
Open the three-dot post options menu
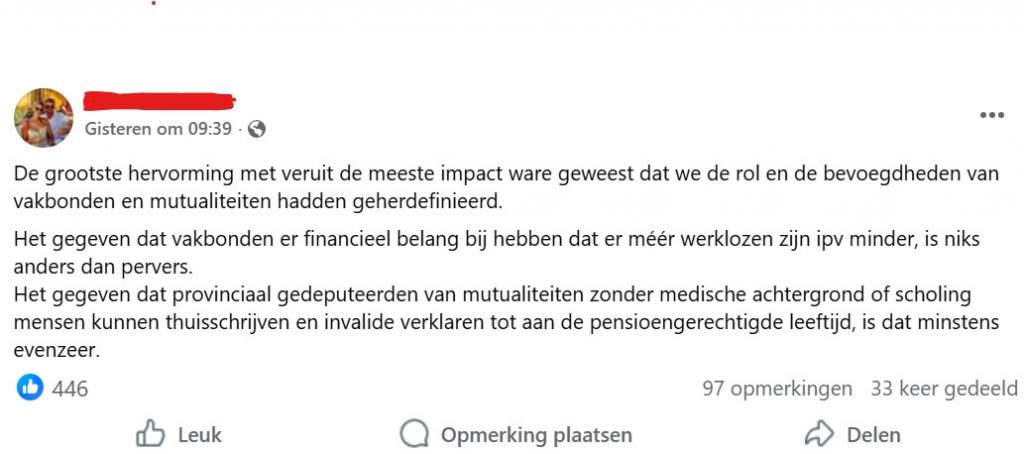991,116
